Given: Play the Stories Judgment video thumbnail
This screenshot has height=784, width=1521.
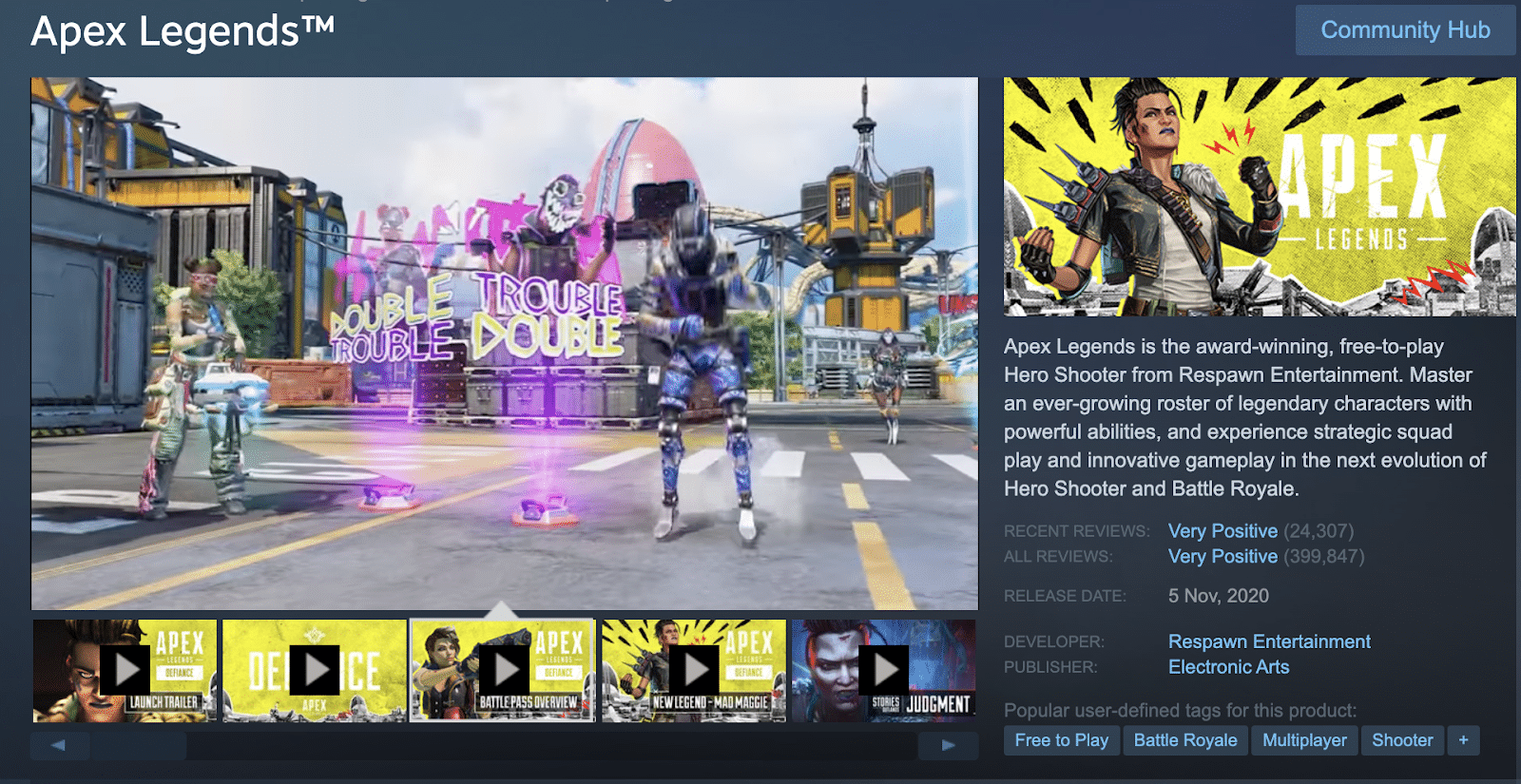Looking at the screenshot, I should 884,670.
